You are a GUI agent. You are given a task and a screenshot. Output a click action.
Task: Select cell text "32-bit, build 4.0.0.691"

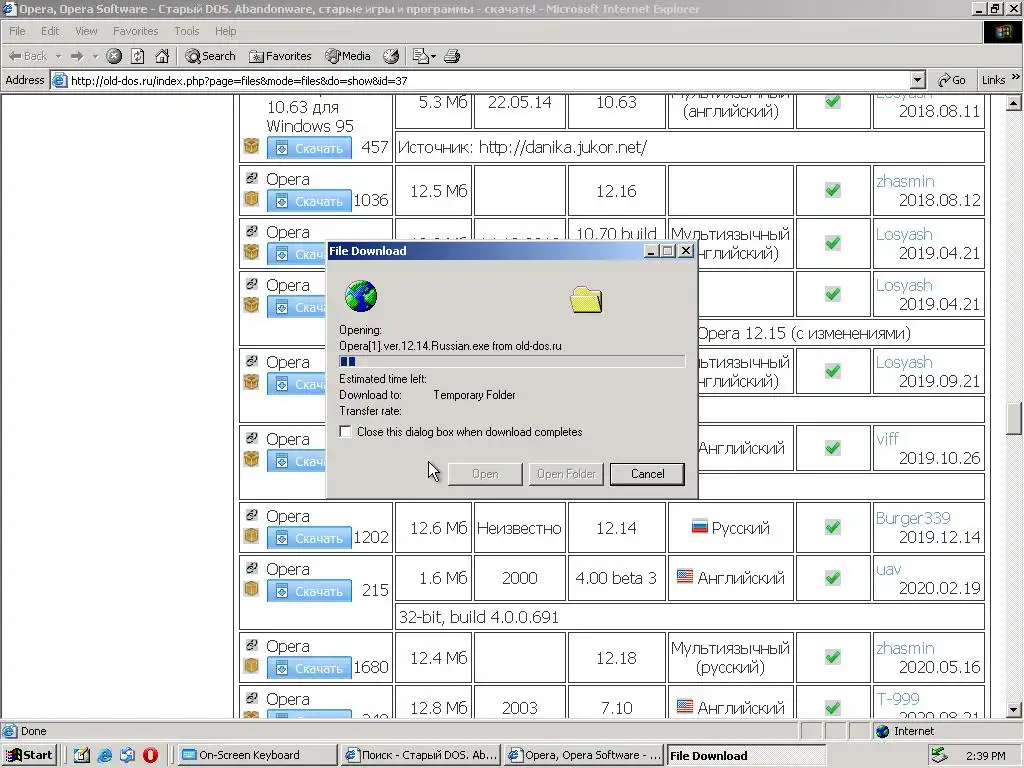(479, 617)
